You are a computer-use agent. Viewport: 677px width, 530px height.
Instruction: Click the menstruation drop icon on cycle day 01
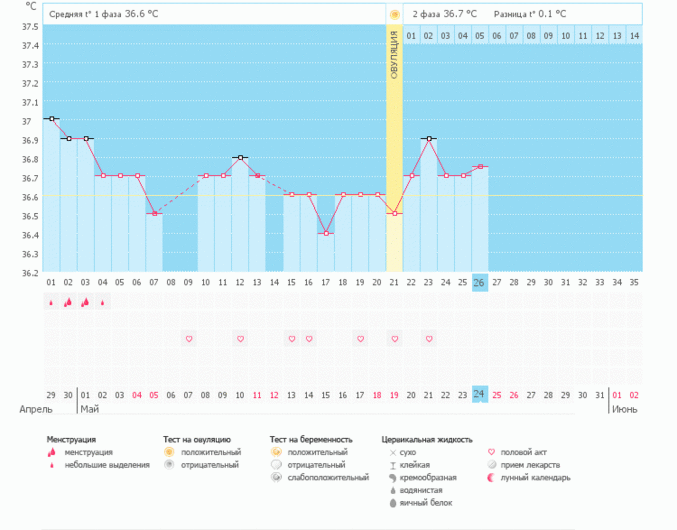click(x=51, y=302)
